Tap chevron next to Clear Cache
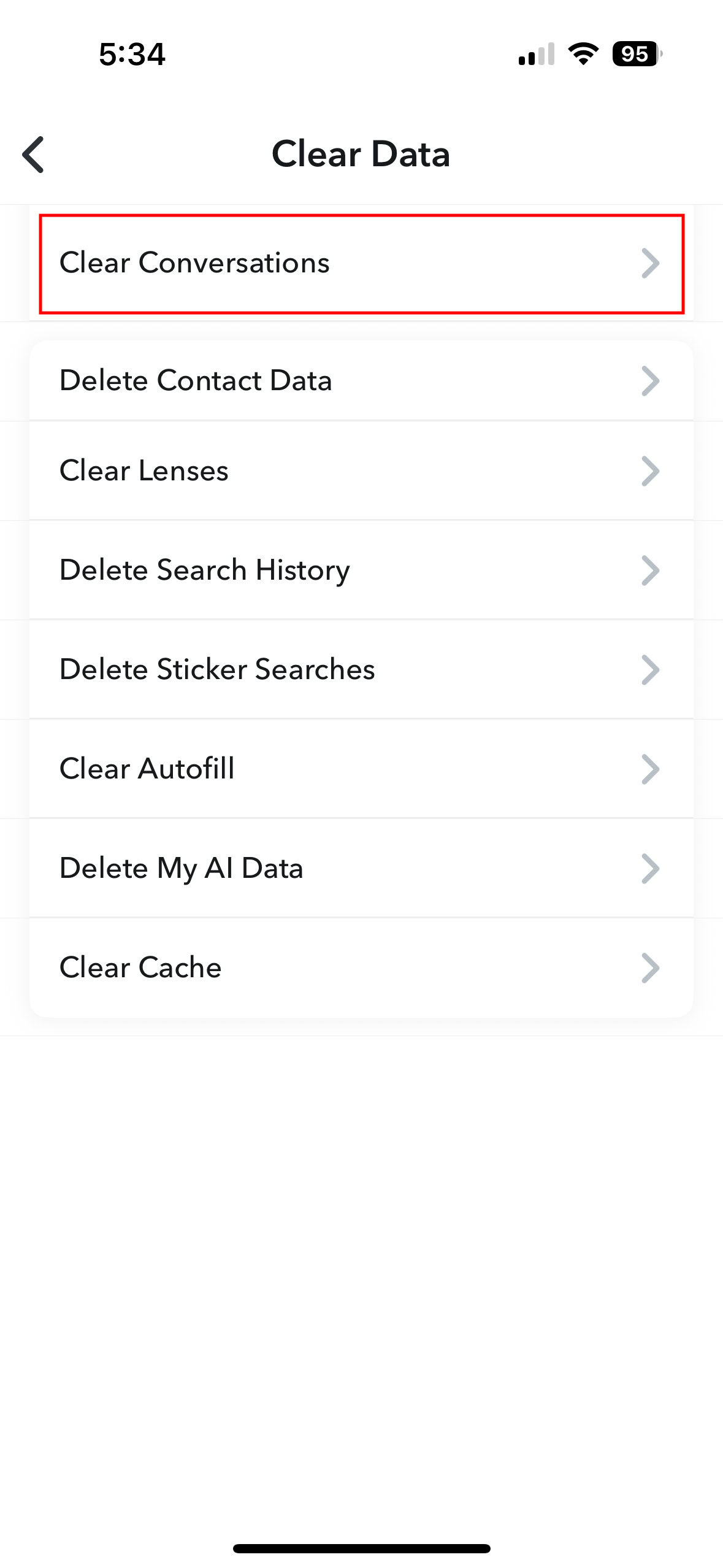This screenshot has height=1568, width=723. pos(651,967)
